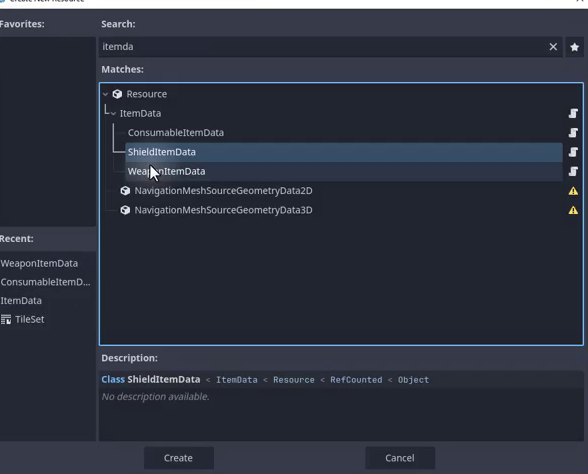
Task: Select ShieldItemData in the matches tree
Action: coord(344,152)
